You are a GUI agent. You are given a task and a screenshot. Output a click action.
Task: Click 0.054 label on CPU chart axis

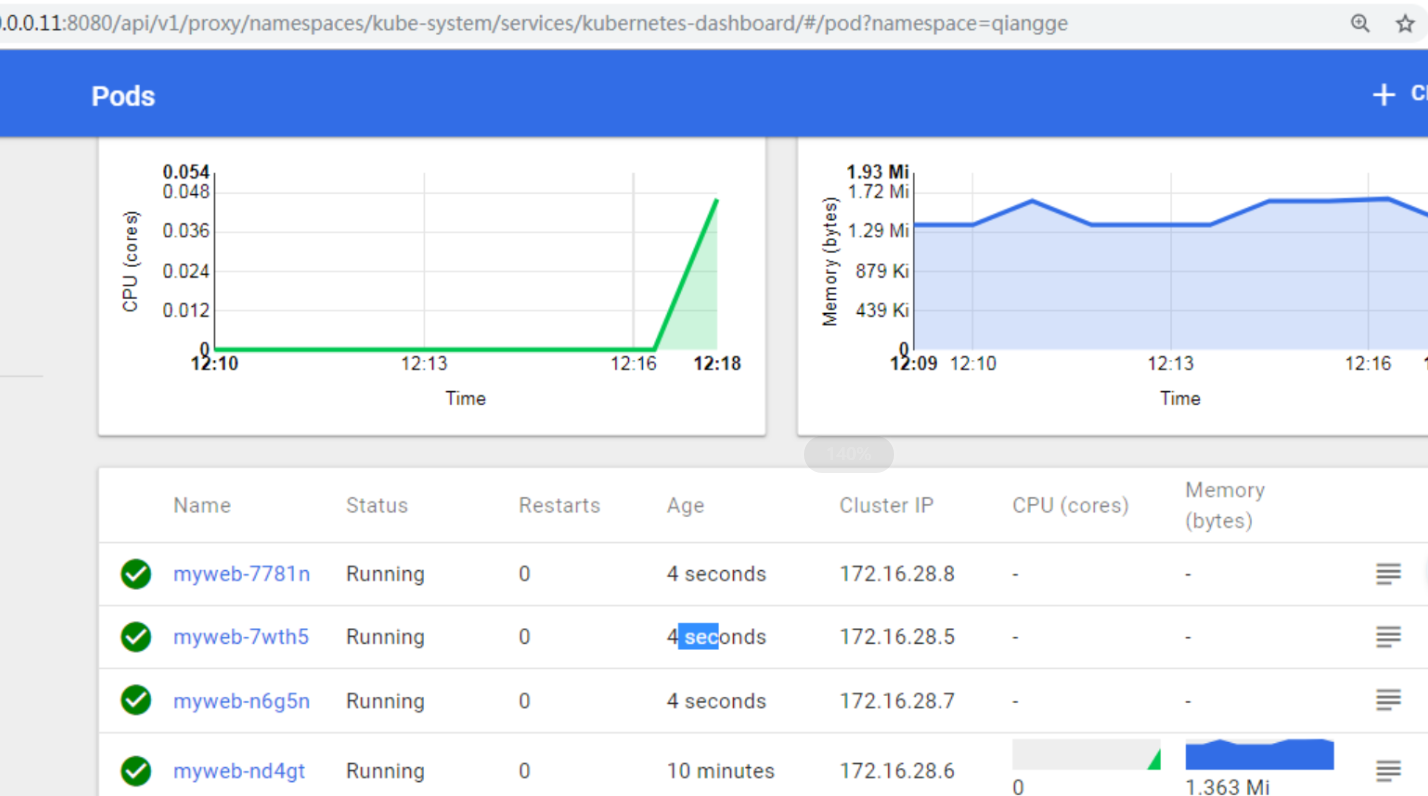(x=186, y=172)
